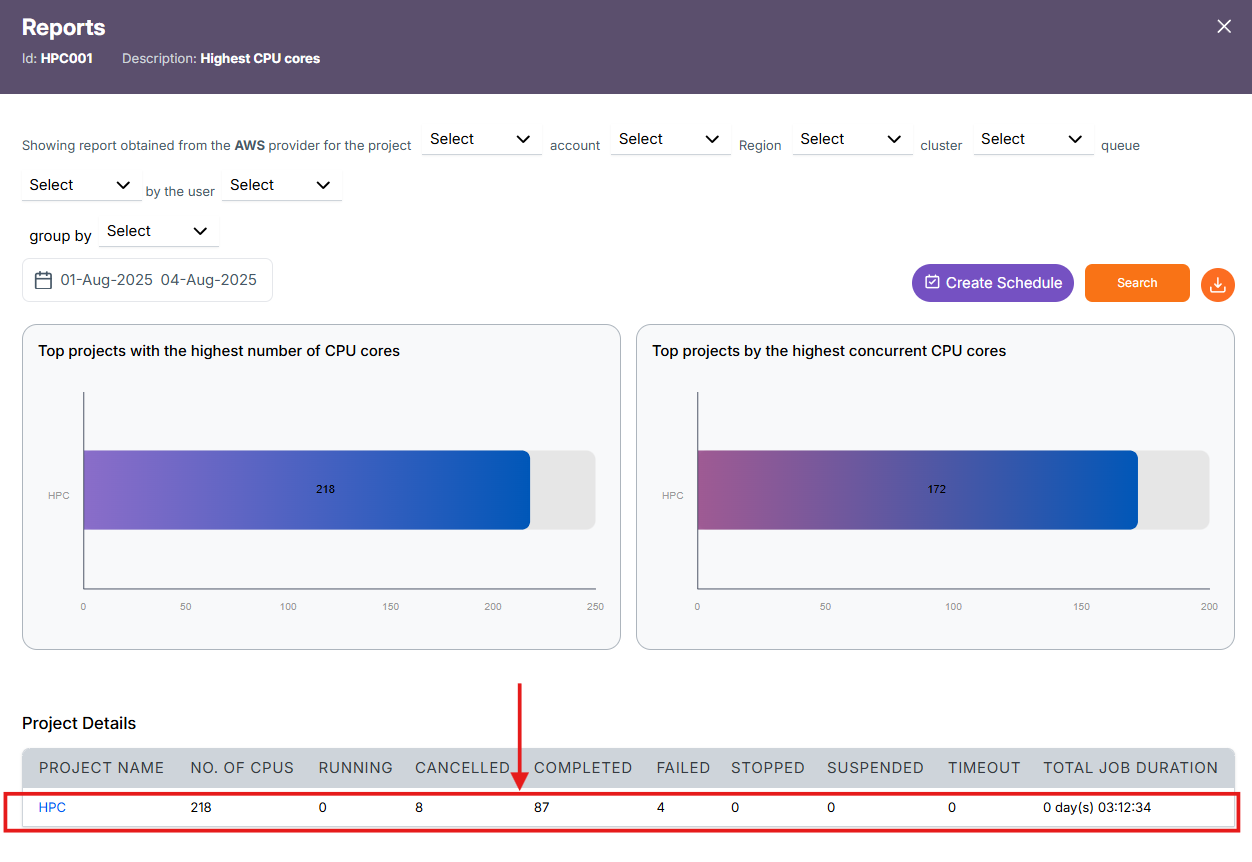This screenshot has width=1252, height=862.
Task: Open the account Select dropdown
Action: (669, 140)
